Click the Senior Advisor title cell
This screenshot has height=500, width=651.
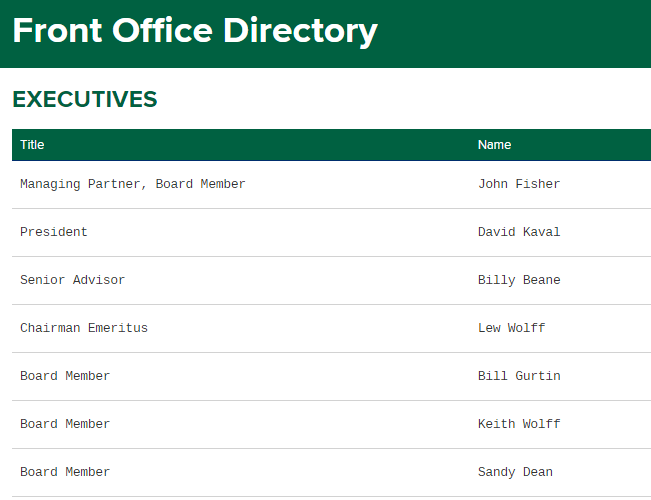(x=72, y=280)
